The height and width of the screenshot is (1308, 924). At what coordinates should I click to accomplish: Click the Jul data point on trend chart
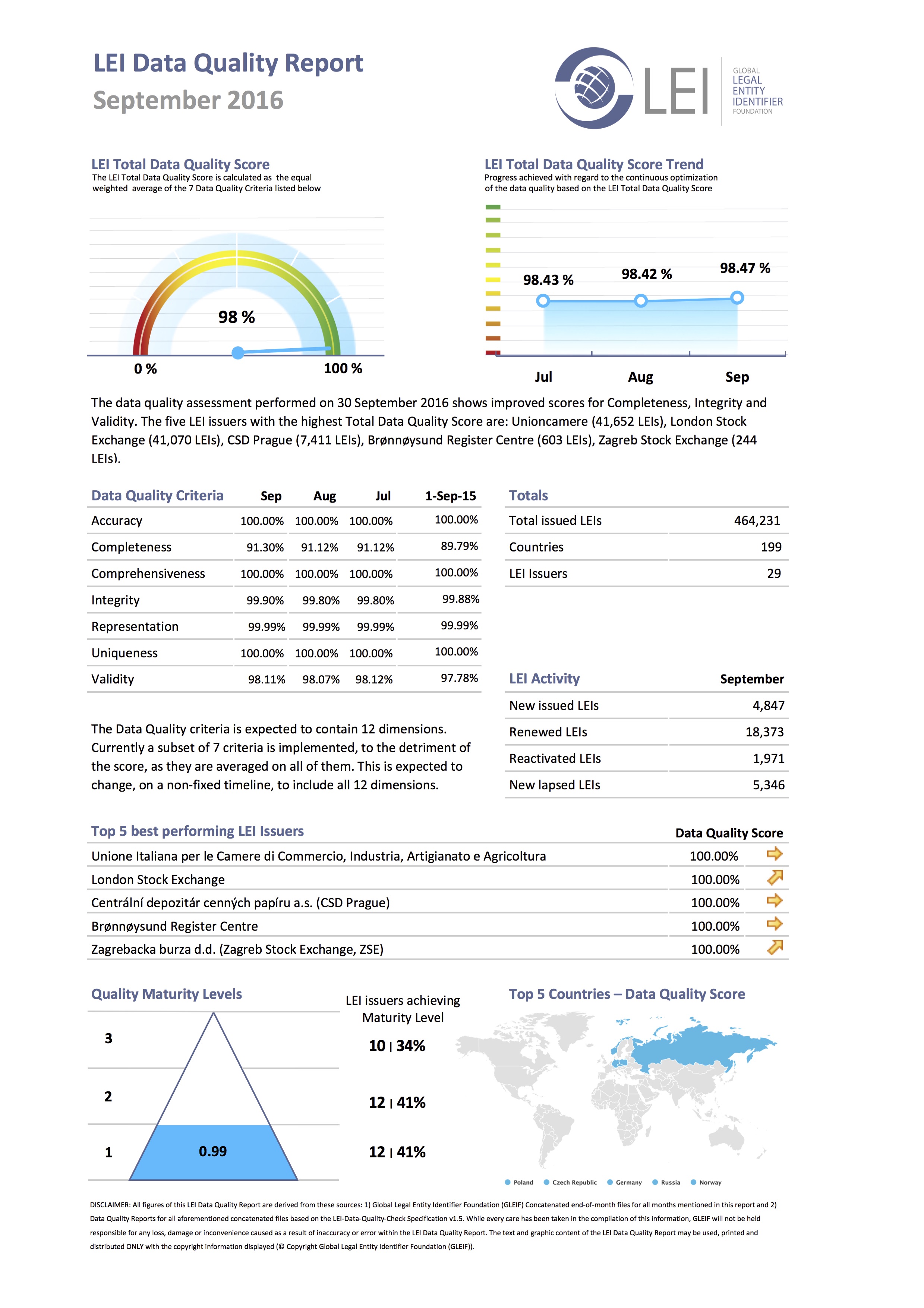[x=543, y=301]
